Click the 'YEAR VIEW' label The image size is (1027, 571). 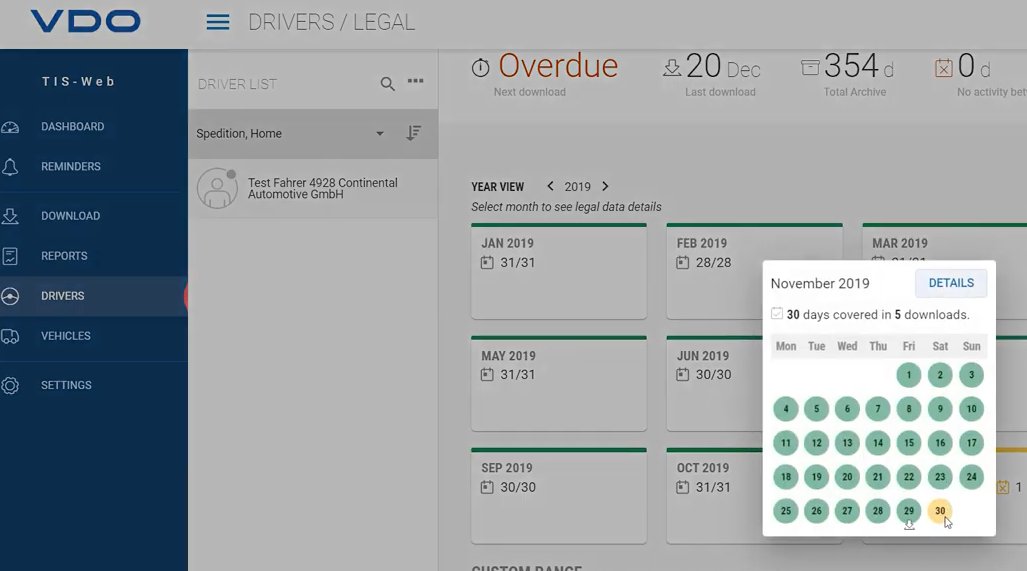pyautogui.click(x=497, y=187)
